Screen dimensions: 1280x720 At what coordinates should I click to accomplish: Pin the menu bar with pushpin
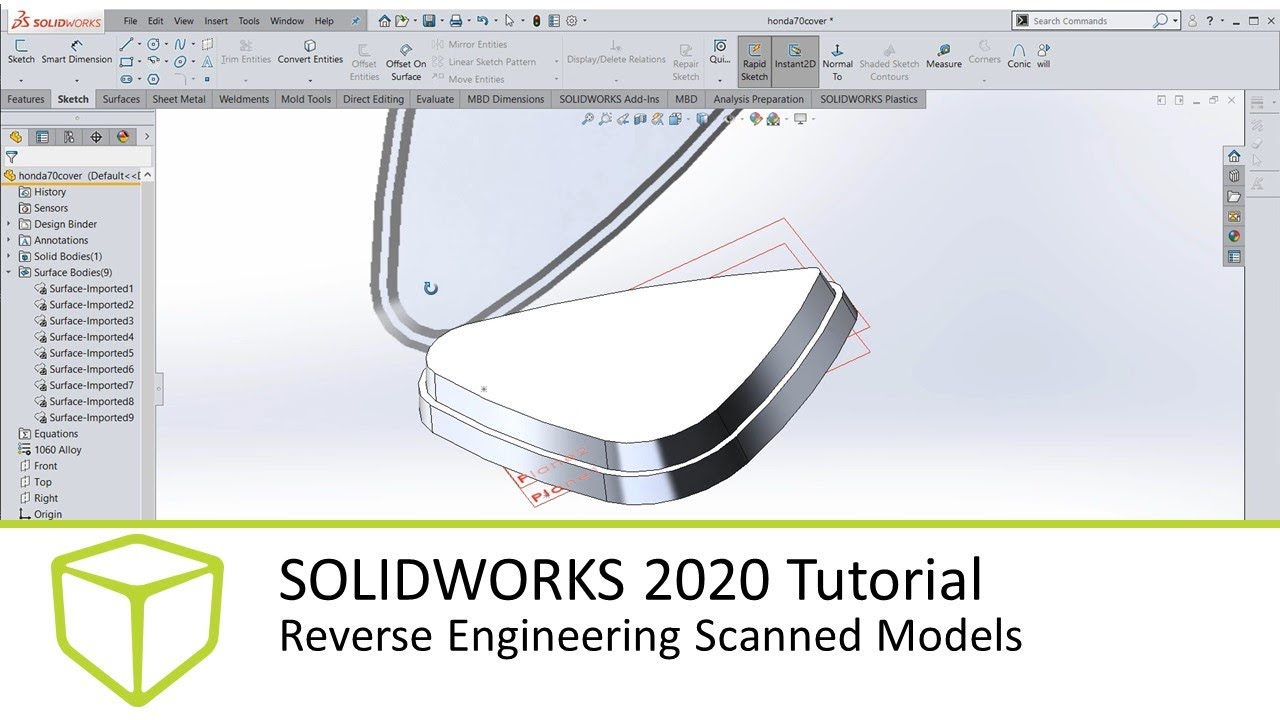click(x=355, y=20)
